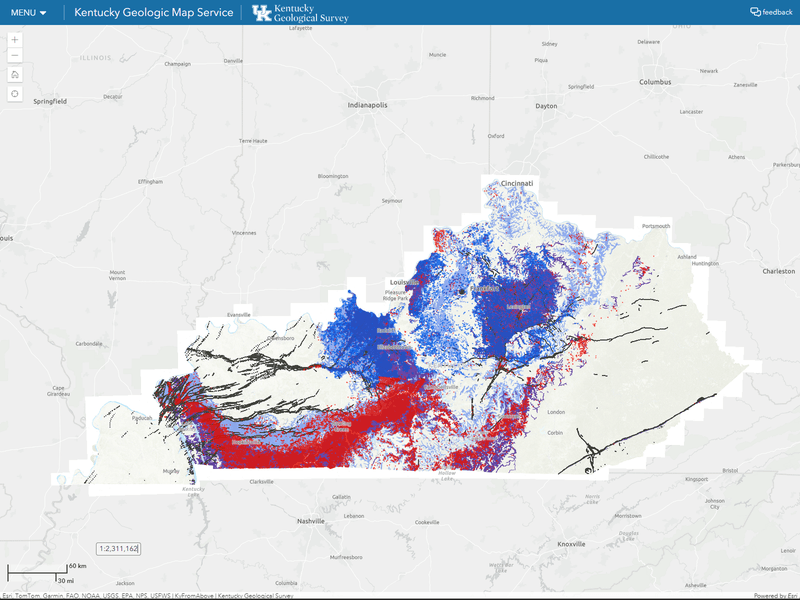Viewport: 800px width, 600px height.
Task: Expand the MENU dropdown chevron
Action: point(43,12)
